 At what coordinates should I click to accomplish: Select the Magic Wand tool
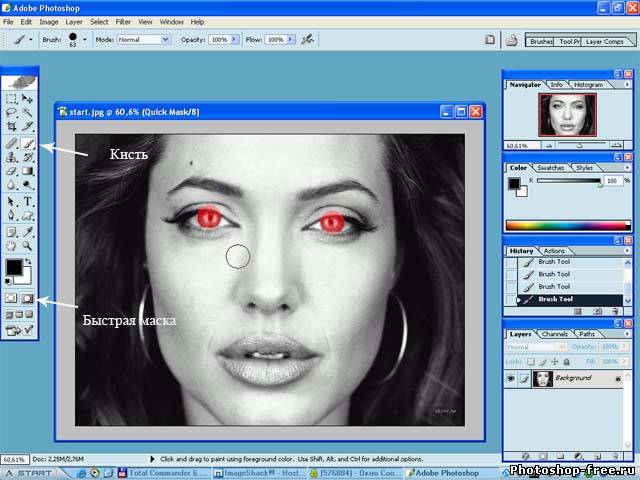click(28, 113)
